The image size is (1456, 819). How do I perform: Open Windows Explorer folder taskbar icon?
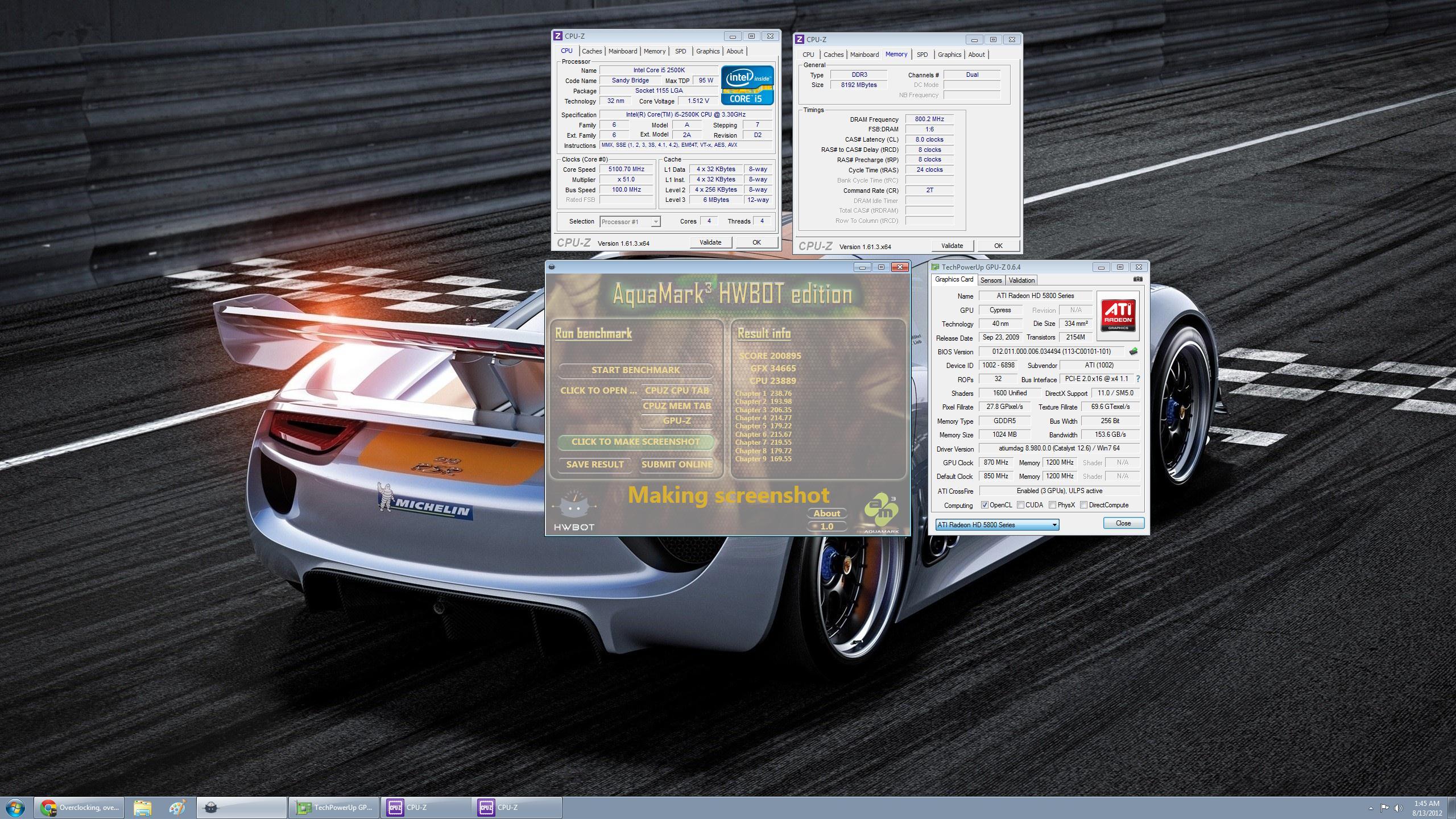tap(143, 807)
